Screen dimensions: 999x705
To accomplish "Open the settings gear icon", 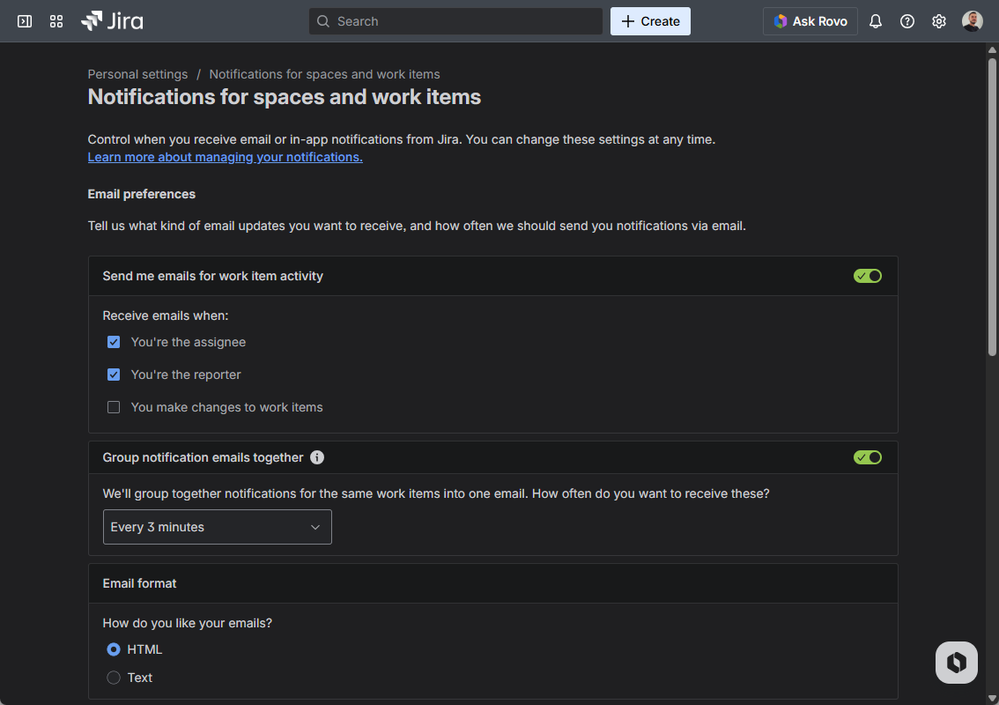I will coord(938,21).
